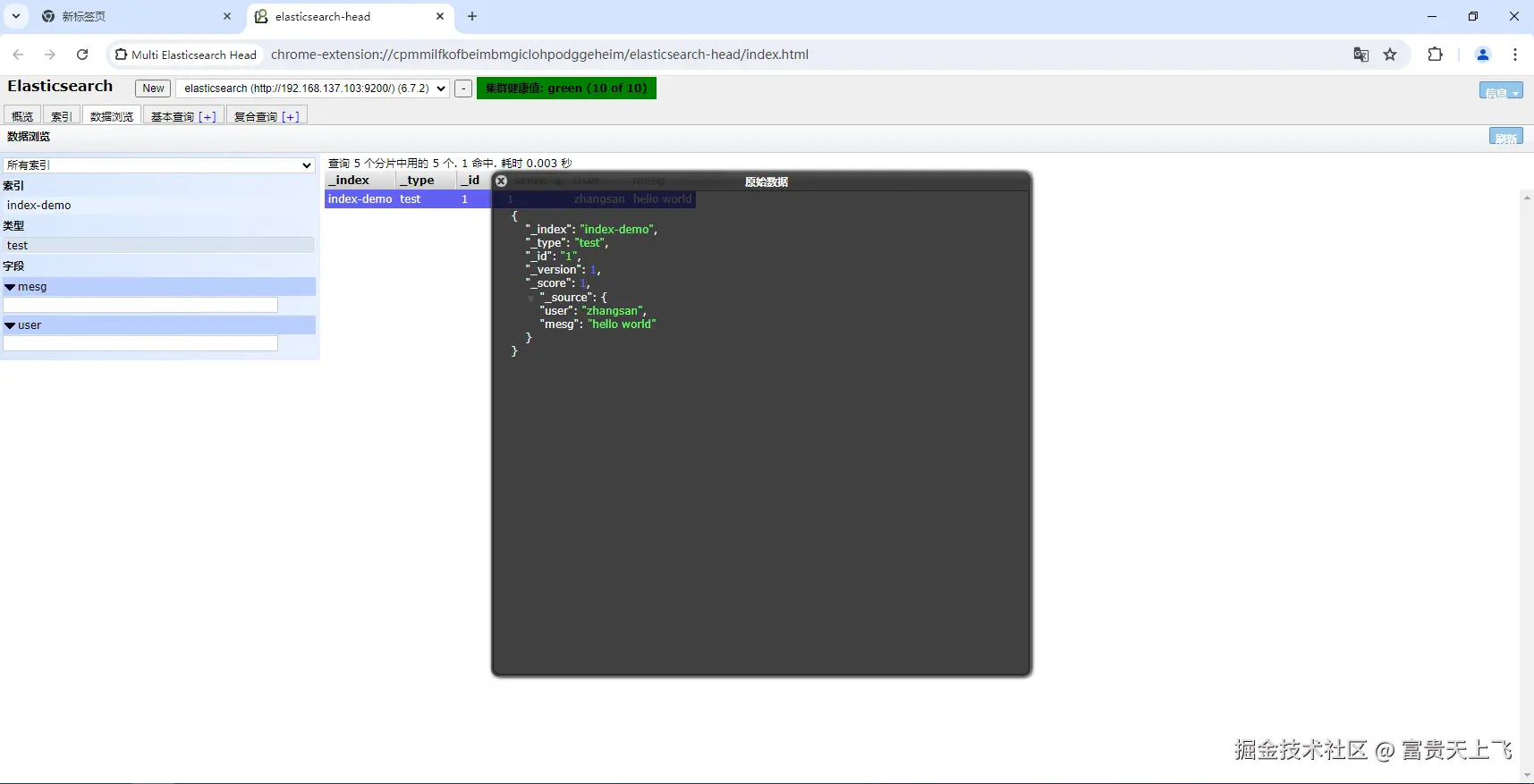
Task: Bookmark this page with the star icon
Action: pos(1390,55)
